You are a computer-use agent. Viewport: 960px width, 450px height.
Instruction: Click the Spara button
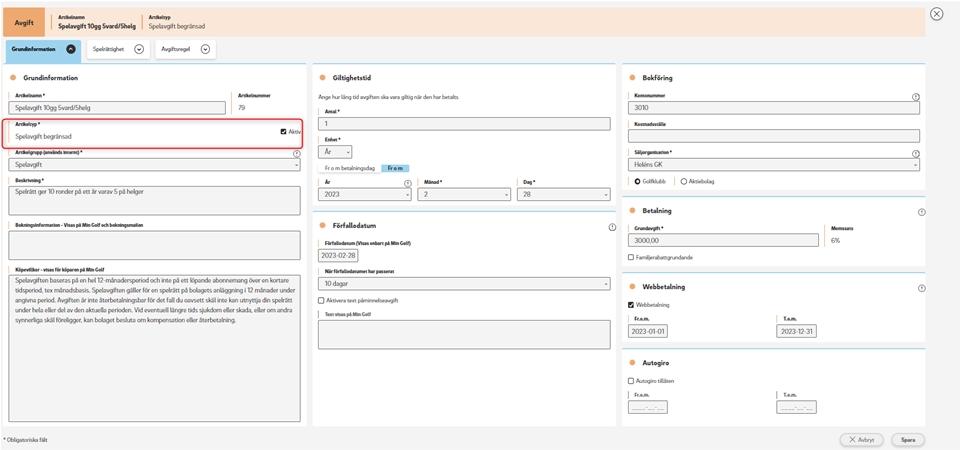click(908, 439)
